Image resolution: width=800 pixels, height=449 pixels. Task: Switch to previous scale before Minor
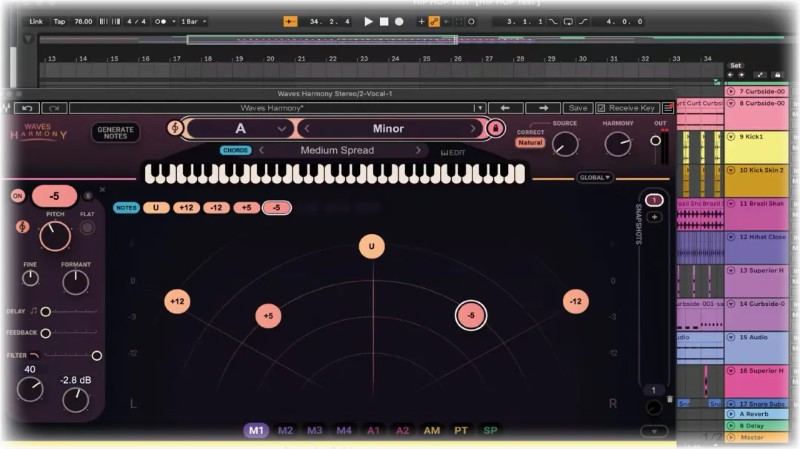click(307, 129)
